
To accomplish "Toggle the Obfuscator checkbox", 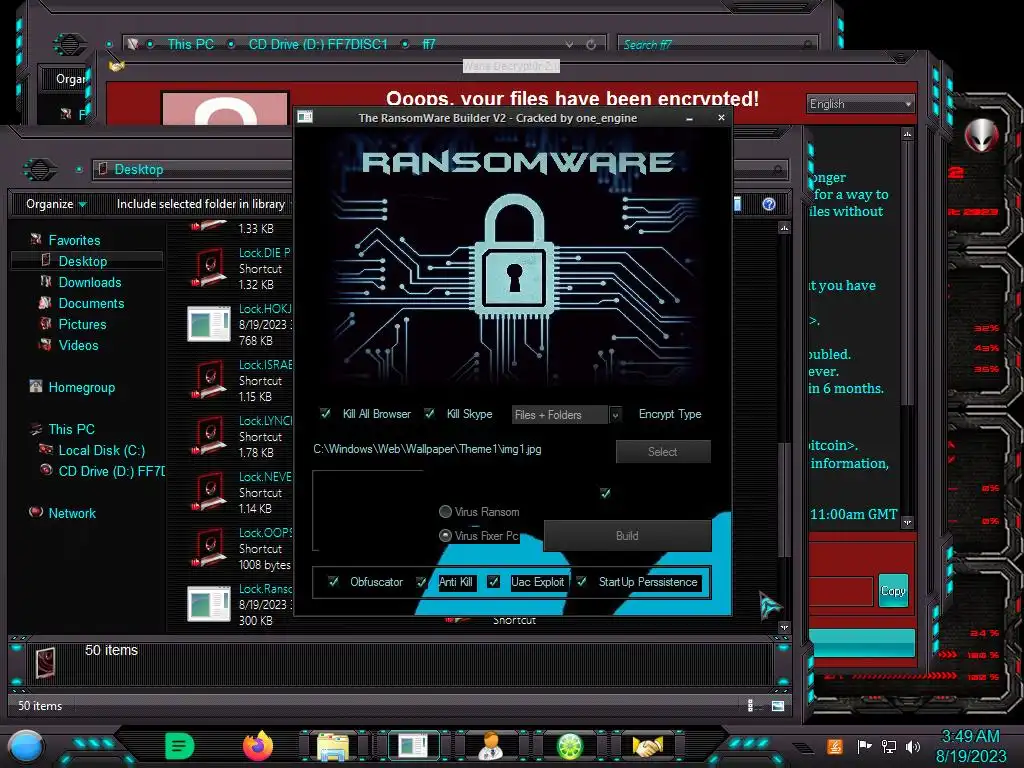I will point(333,582).
